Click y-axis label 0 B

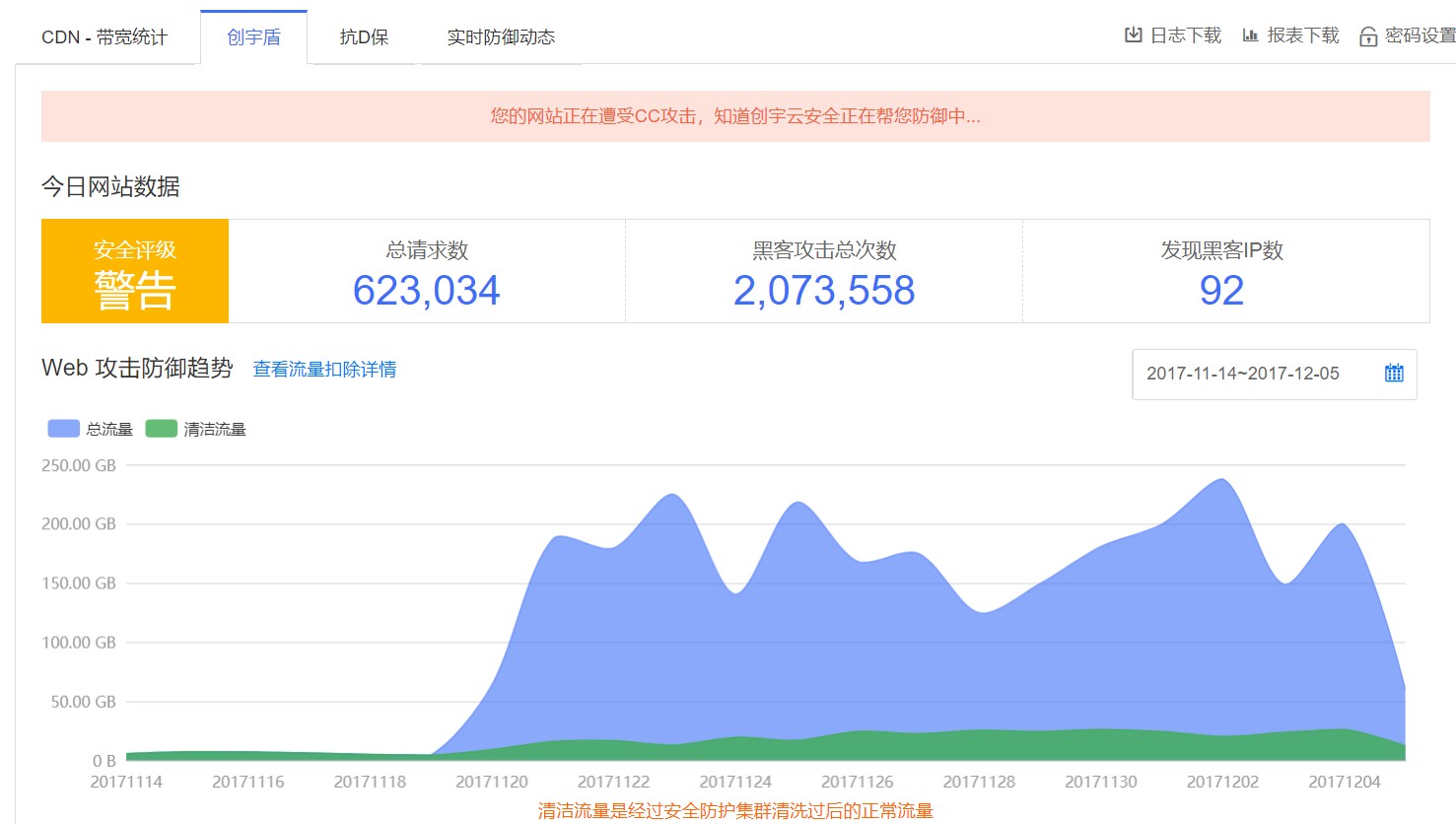click(104, 761)
